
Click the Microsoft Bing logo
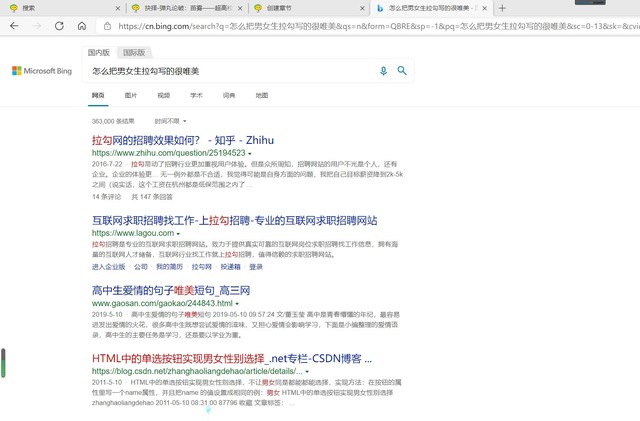click(44, 71)
